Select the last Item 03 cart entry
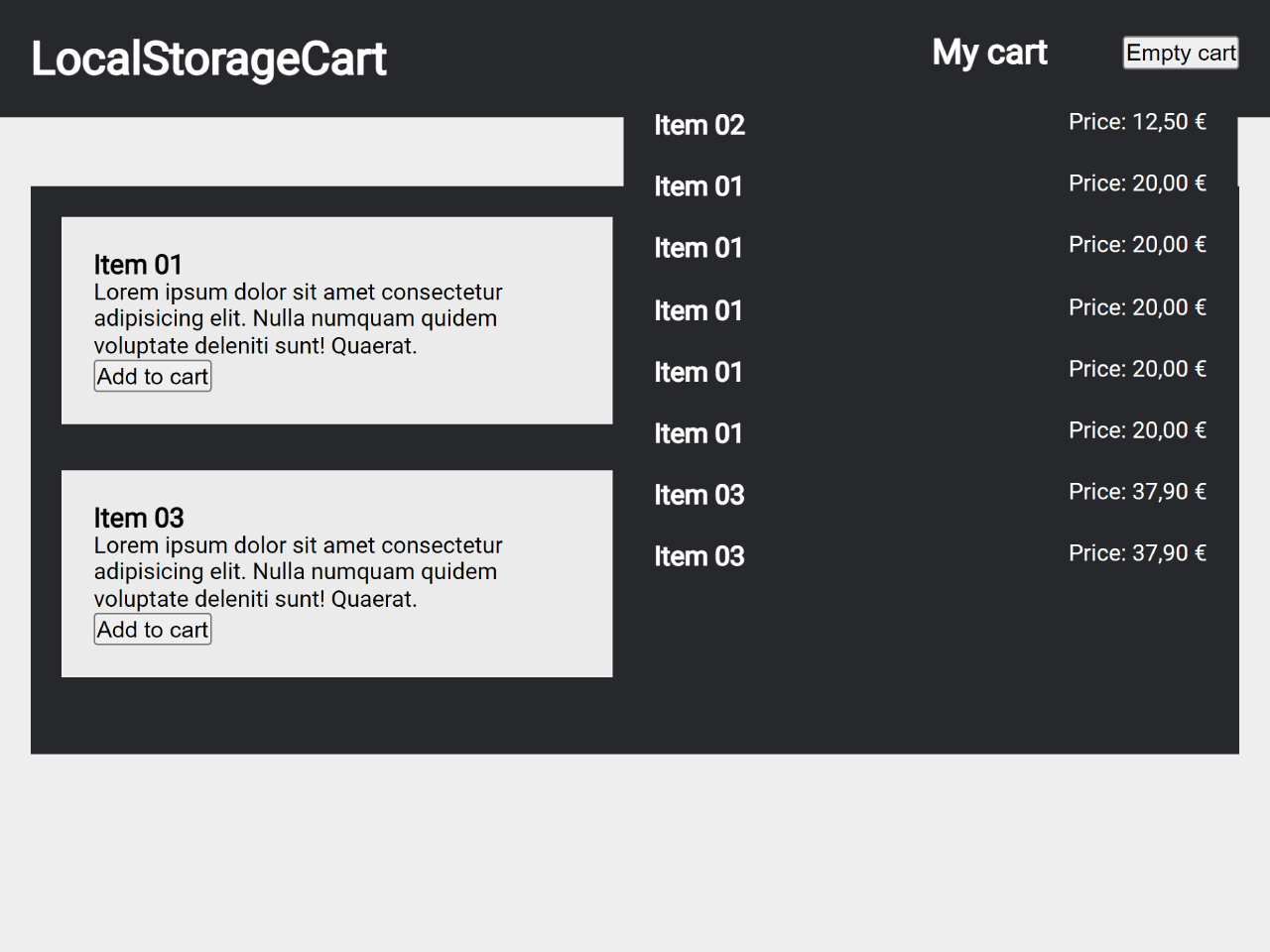The image size is (1270, 952). 699,556
